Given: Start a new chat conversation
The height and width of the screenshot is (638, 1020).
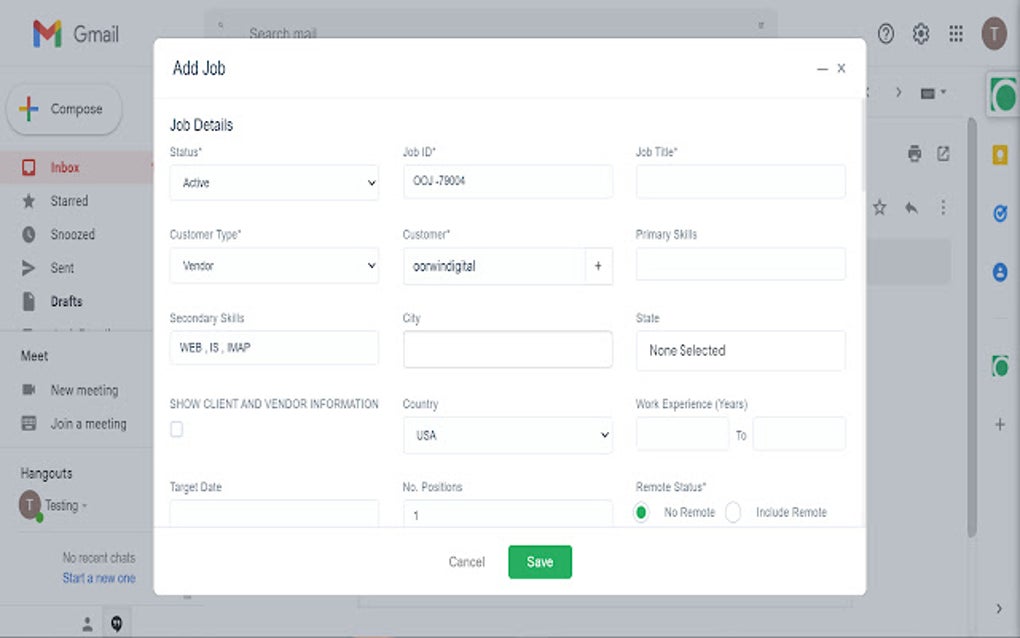Looking at the screenshot, I should pos(98,578).
